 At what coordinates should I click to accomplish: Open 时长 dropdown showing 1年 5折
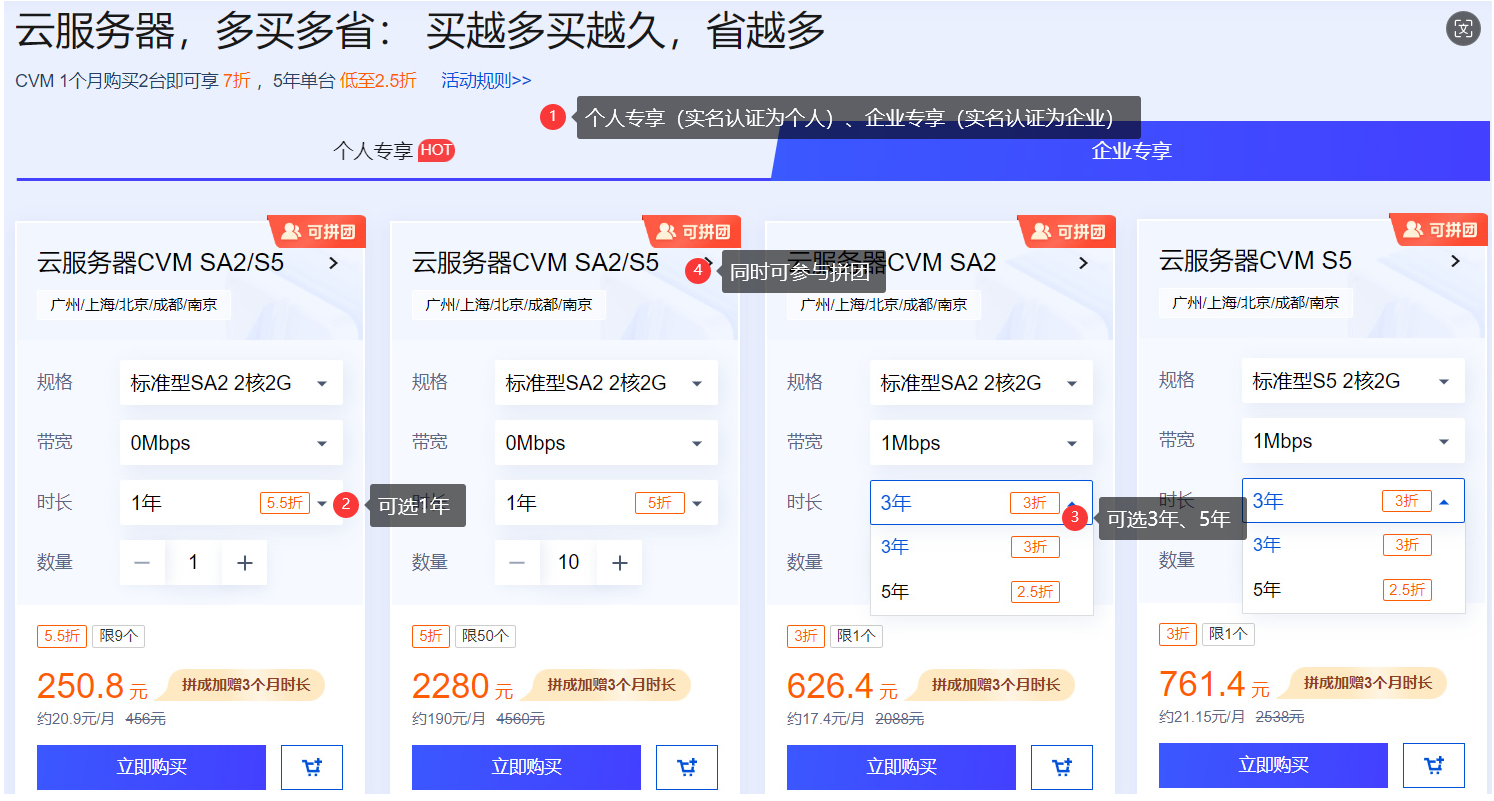click(606, 503)
